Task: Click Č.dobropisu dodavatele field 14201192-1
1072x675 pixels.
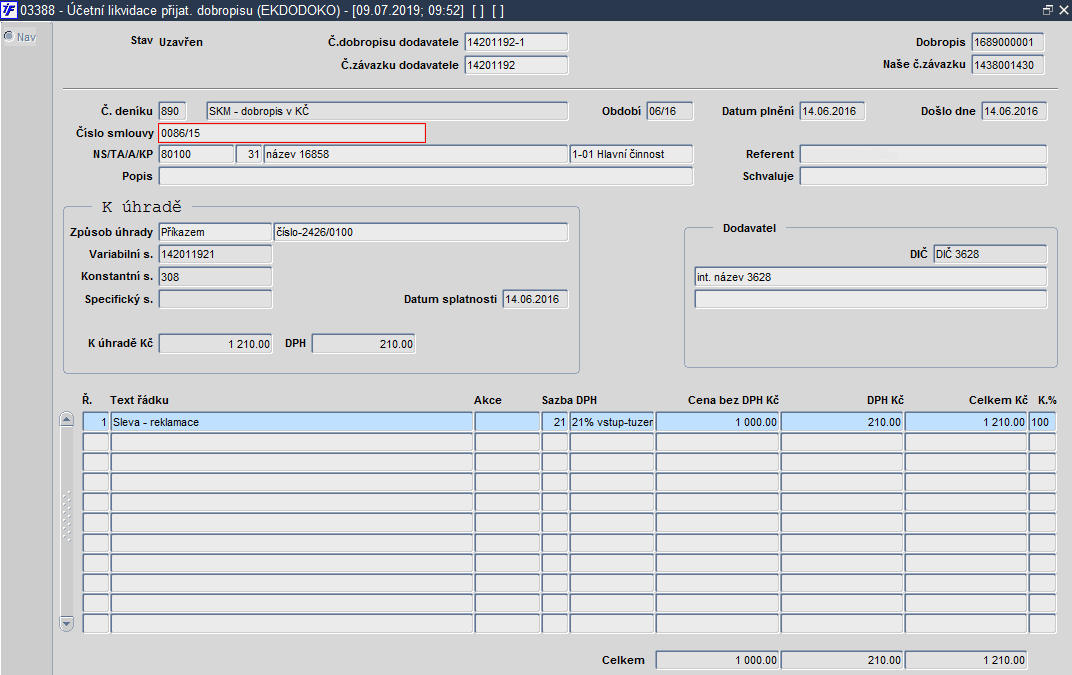Action: 516,42
